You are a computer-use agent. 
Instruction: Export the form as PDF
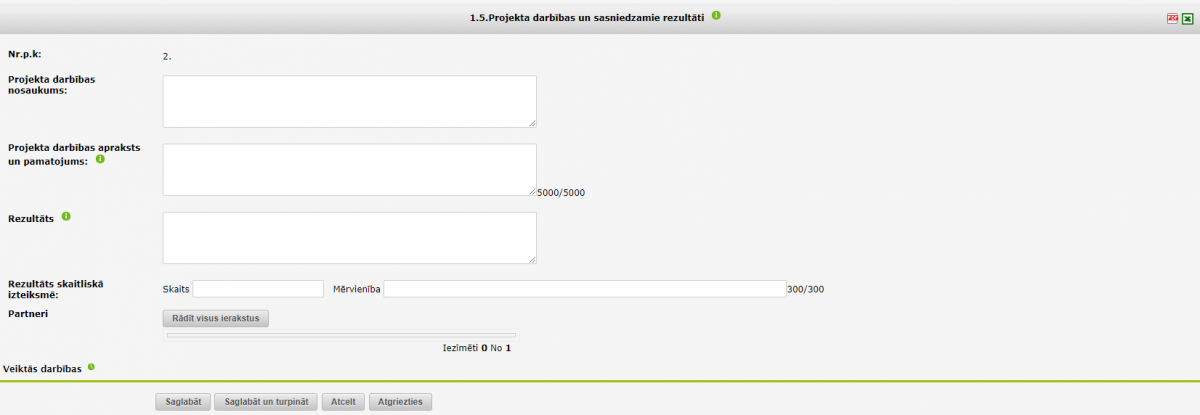tap(1172, 18)
